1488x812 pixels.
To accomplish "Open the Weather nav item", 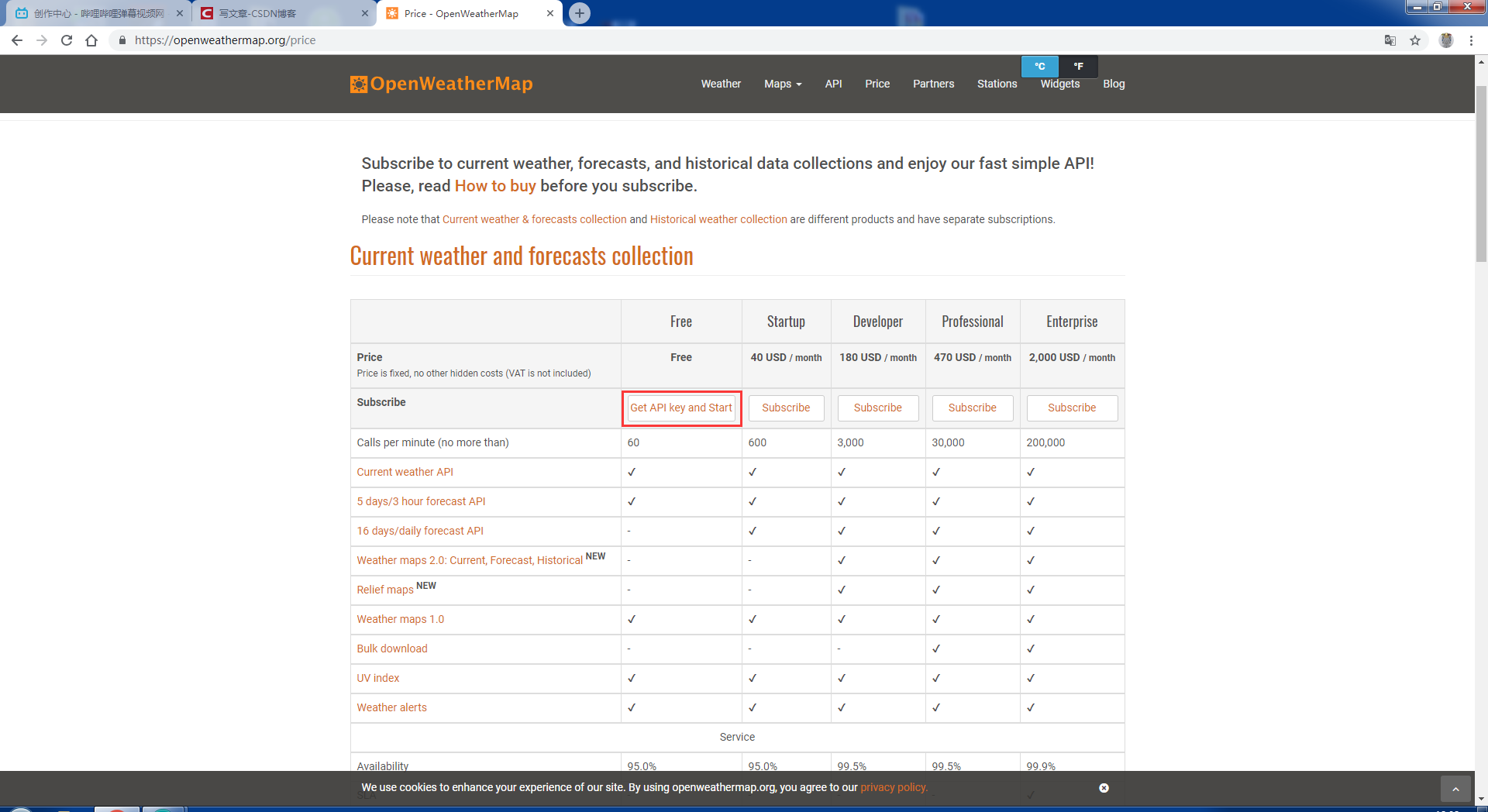I will [721, 84].
